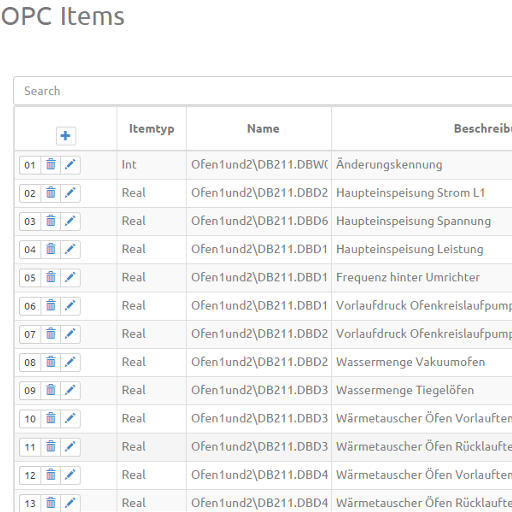512x512 pixels.
Task: Delete row 09 with trash icon
Action: (51, 390)
